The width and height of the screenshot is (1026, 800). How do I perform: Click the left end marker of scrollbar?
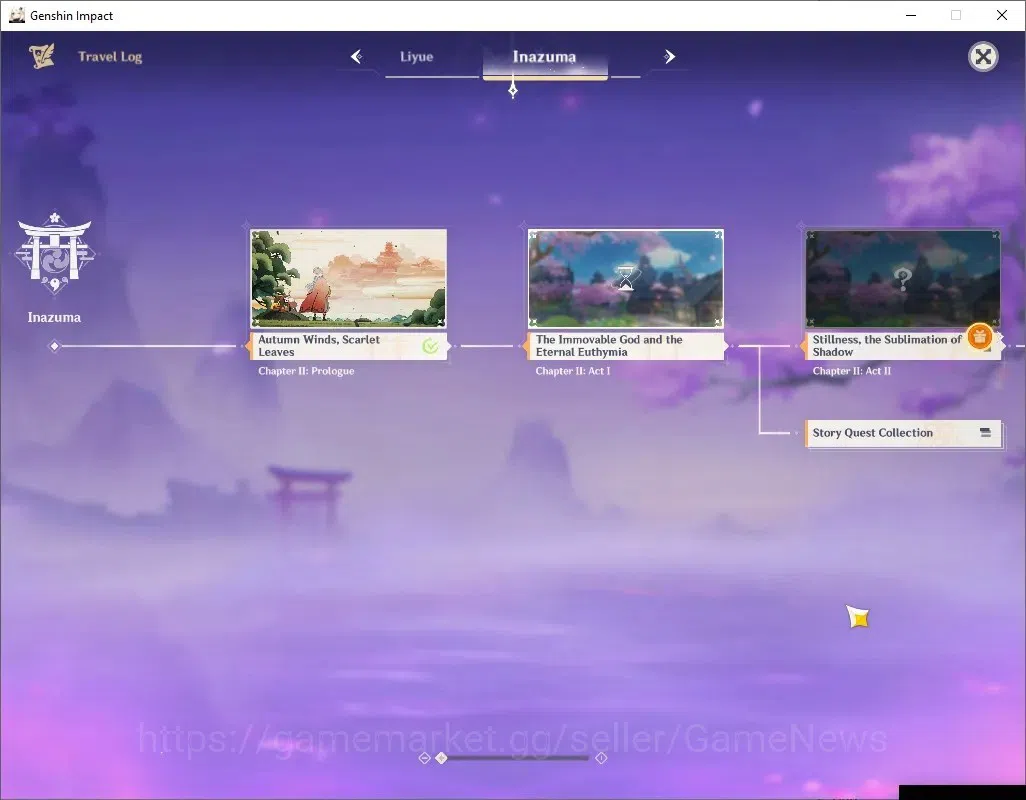pyautogui.click(x=424, y=757)
